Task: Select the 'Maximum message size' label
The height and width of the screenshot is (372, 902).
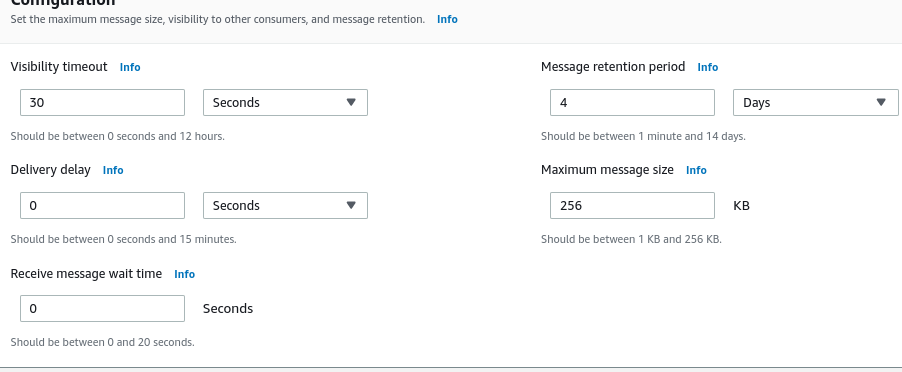Action: (607, 170)
